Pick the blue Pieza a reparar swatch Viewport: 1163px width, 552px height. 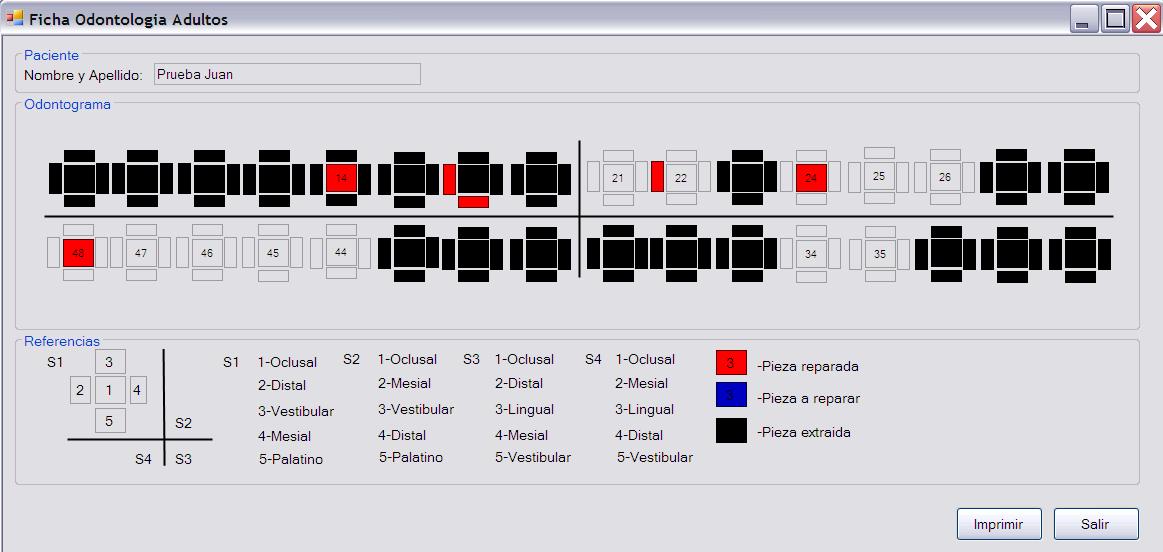(x=731, y=396)
